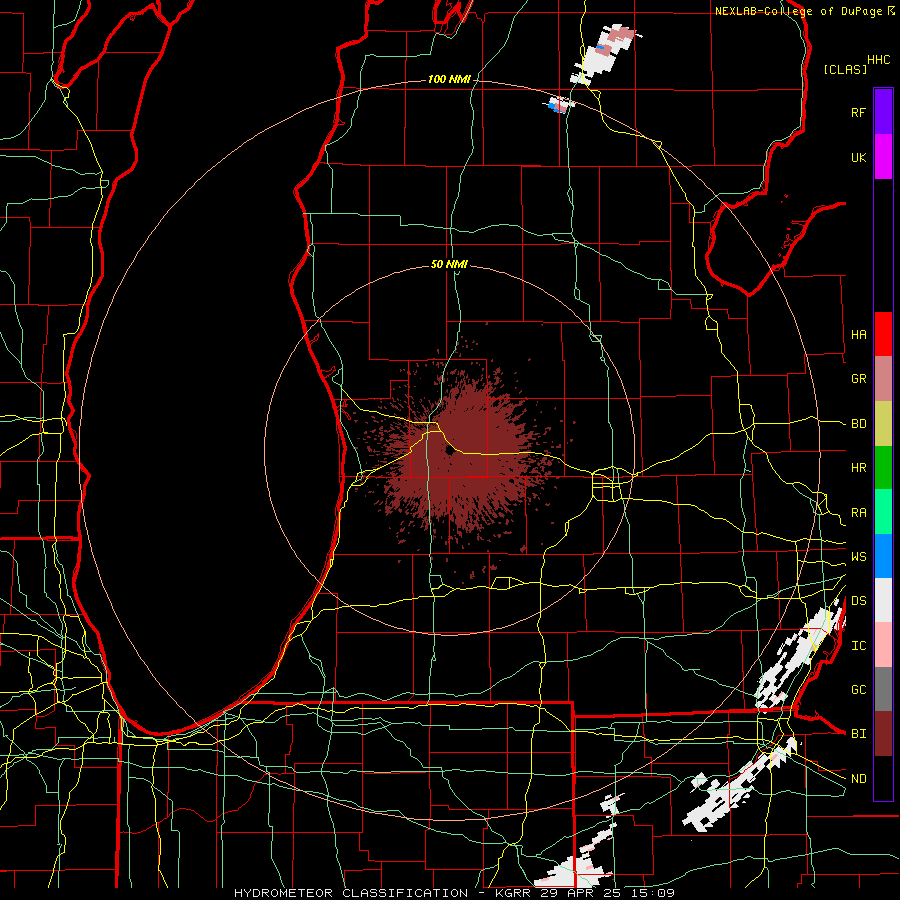Image resolution: width=900 pixels, height=900 pixels.
Task: Click the DS legend label
Action: [859, 601]
